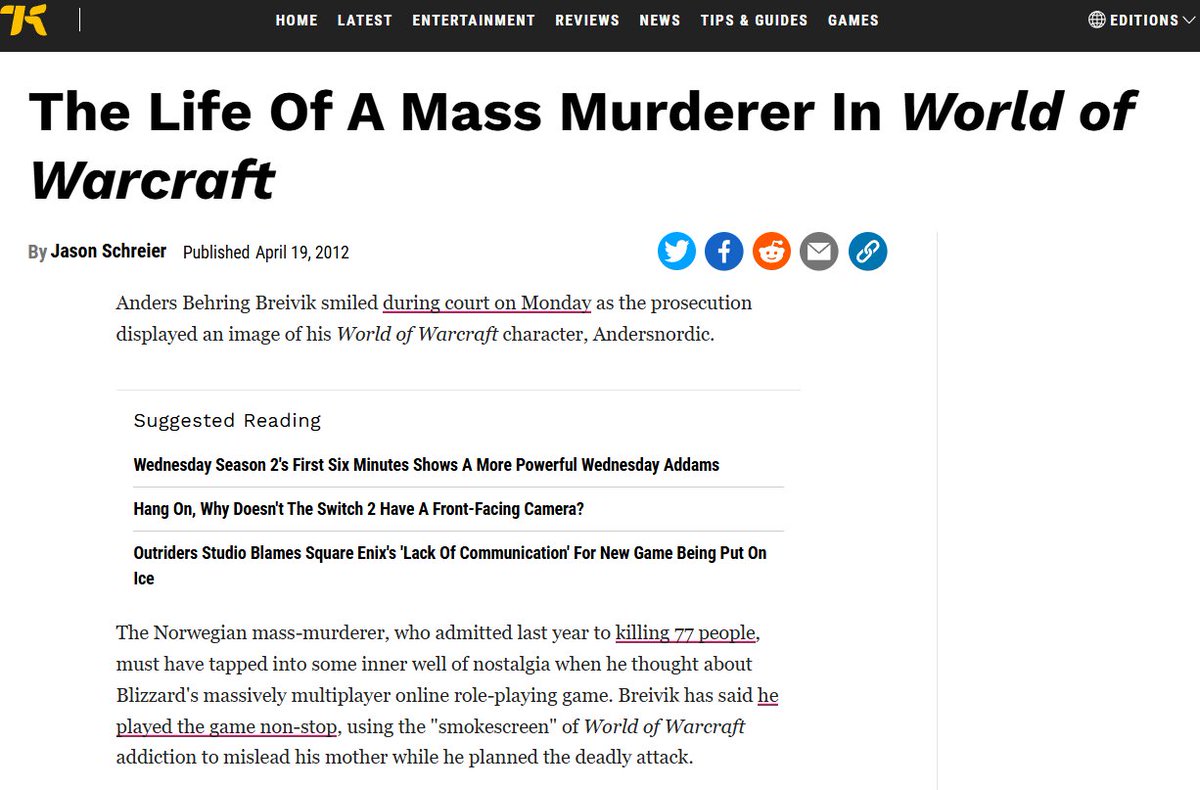Open the Wednesday Season 2 suggested article
1200x790 pixels.
426,465
